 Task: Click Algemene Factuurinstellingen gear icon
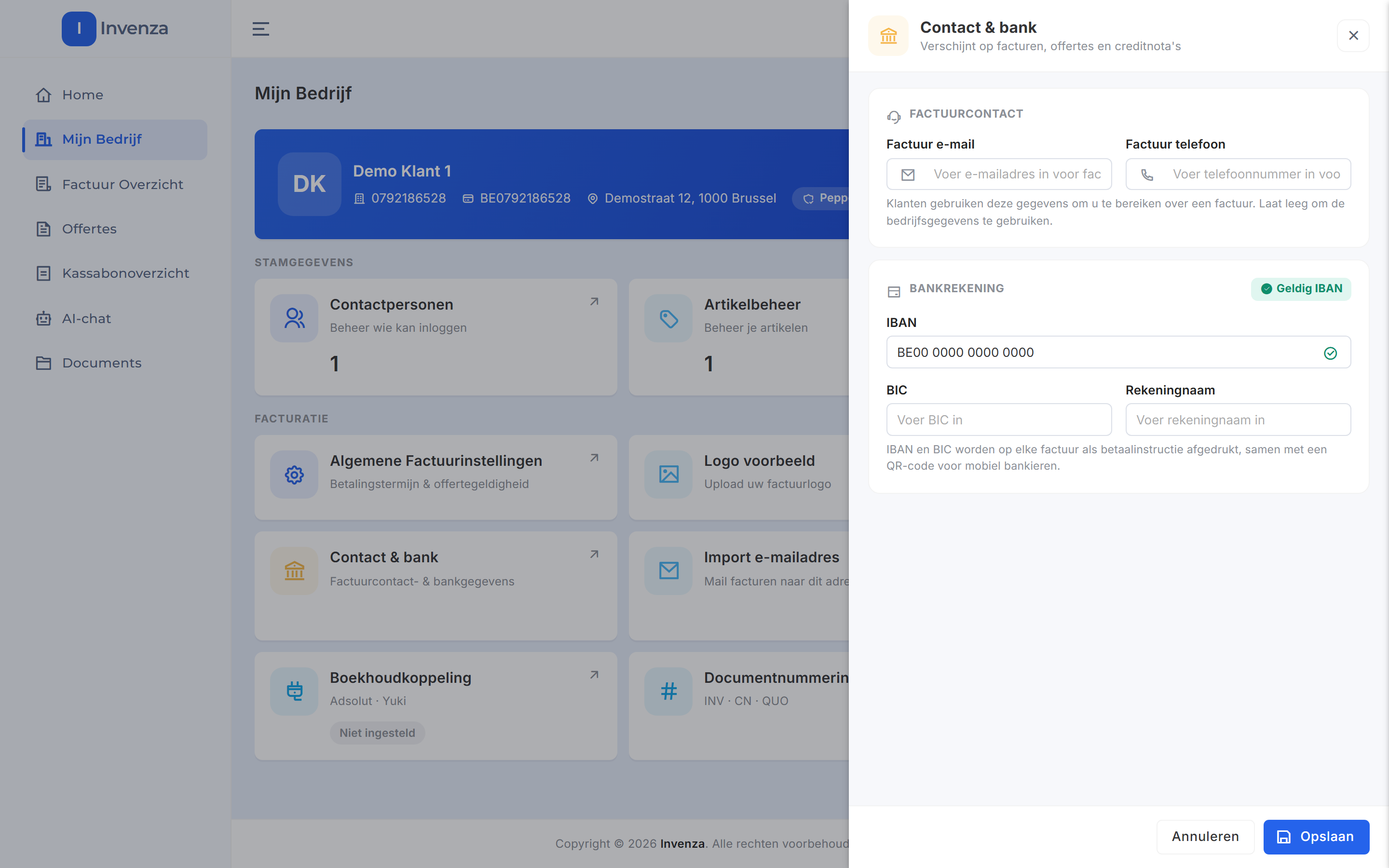point(295,474)
